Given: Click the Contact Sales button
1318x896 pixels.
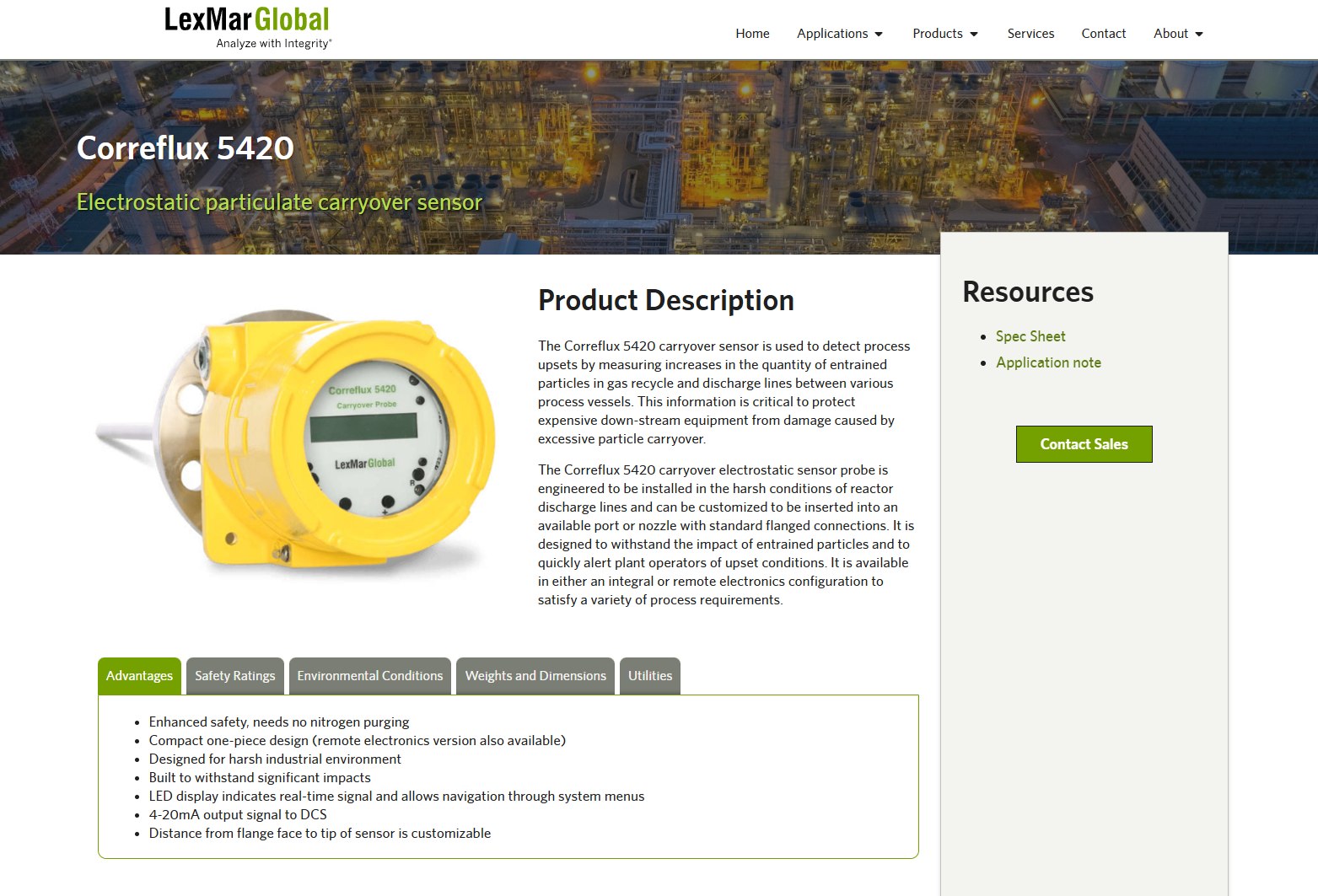Looking at the screenshot, I should point(1084,444).
